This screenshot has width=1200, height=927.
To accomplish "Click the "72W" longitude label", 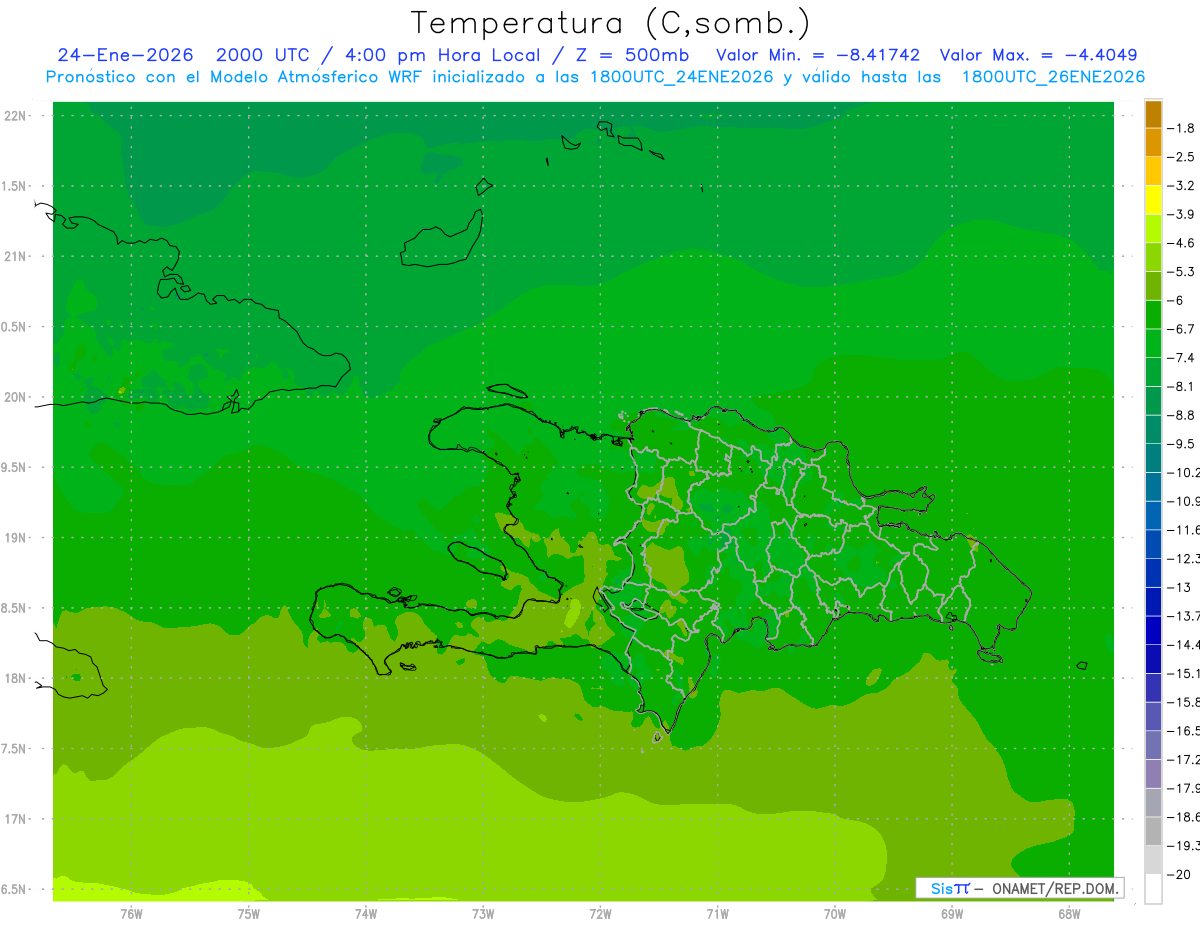I will 600,914.
